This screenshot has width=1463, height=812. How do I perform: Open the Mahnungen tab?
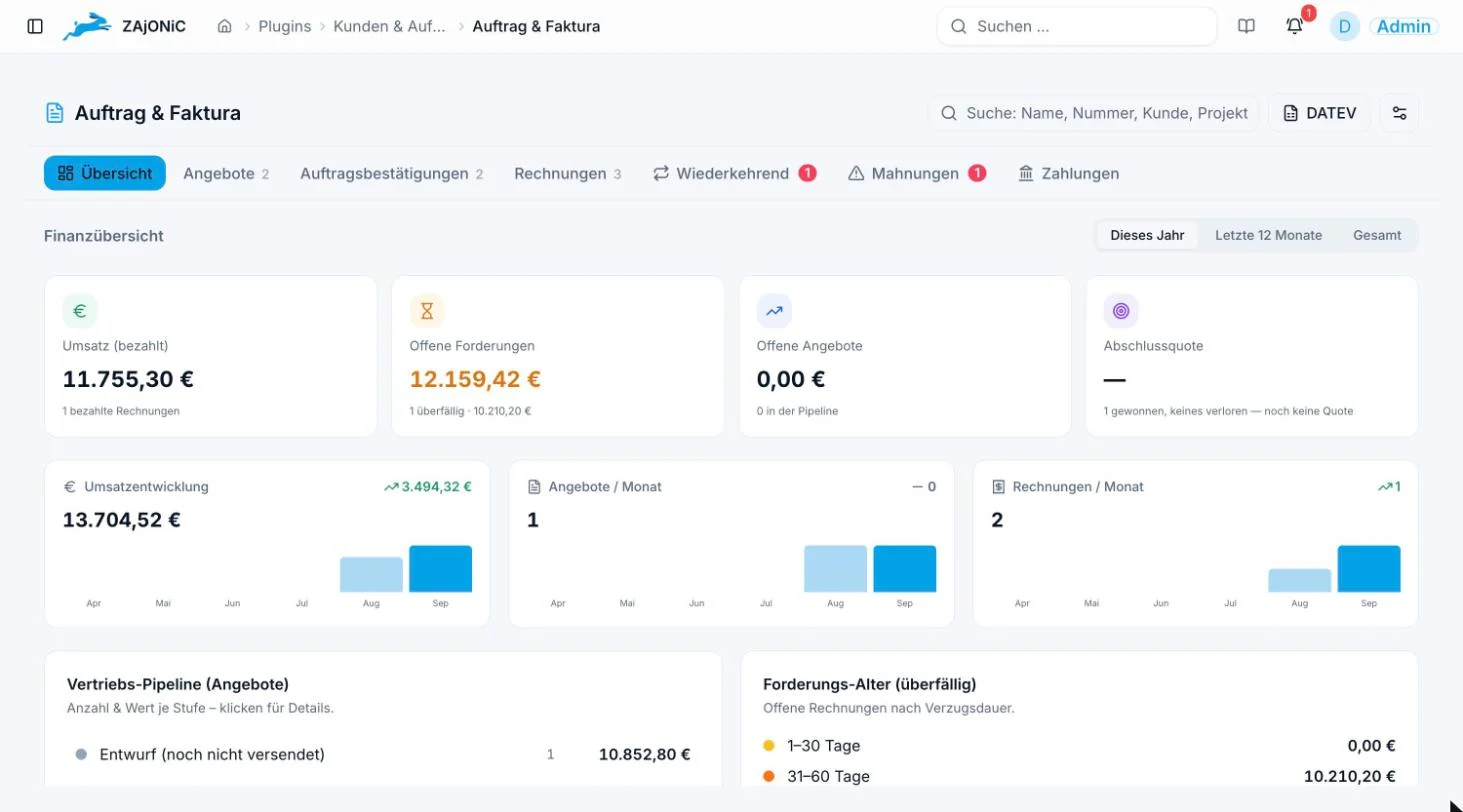[916, 173]
